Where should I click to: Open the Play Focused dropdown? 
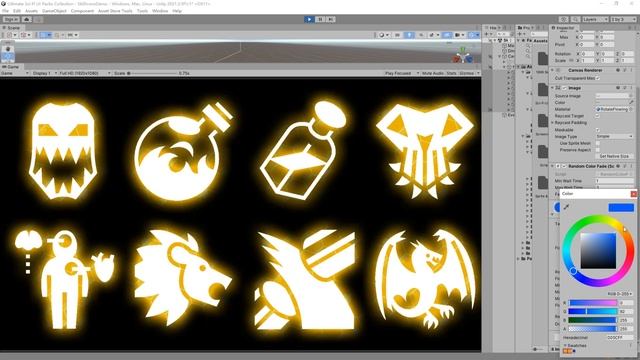(x=402, y=73)
